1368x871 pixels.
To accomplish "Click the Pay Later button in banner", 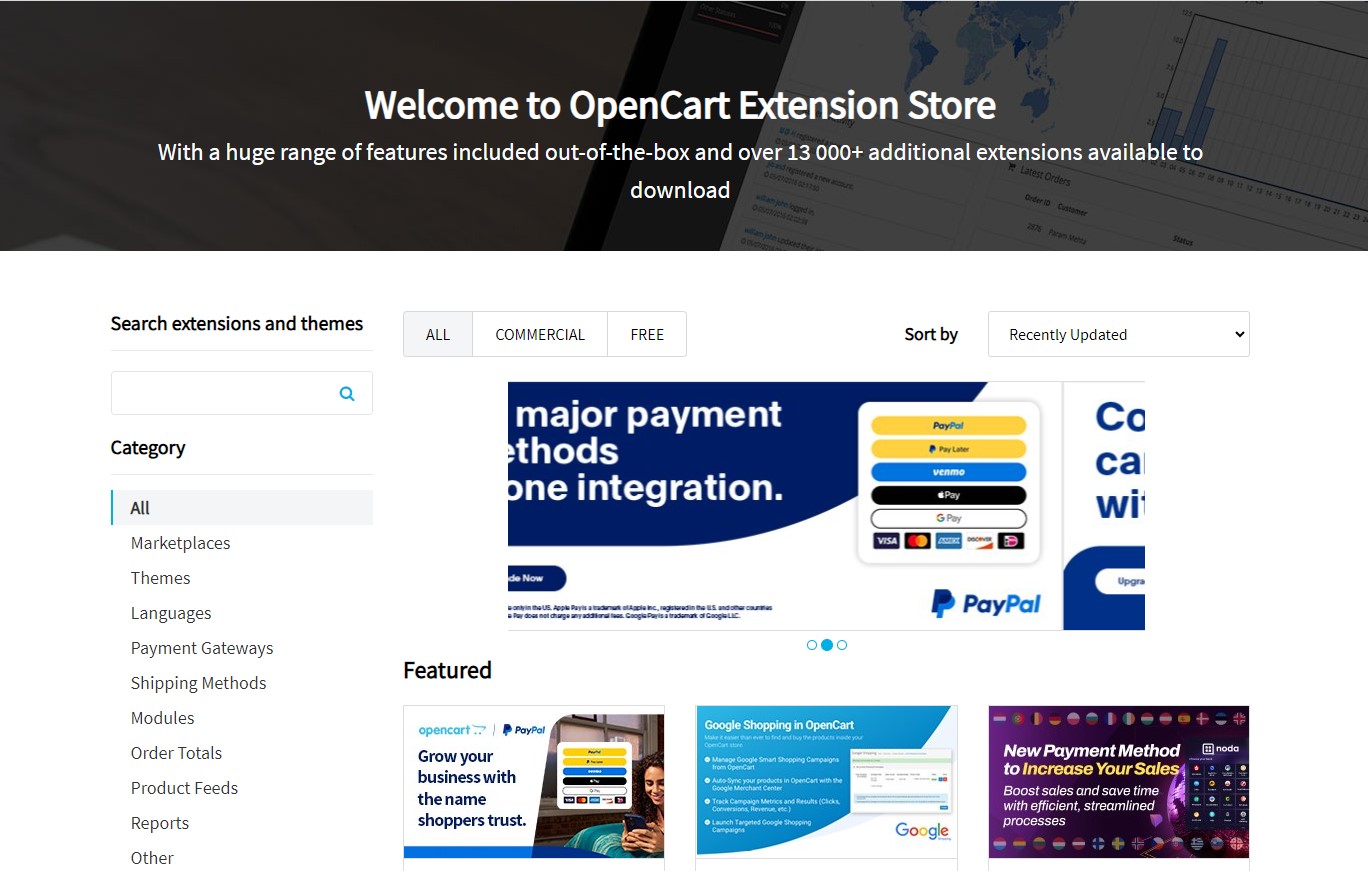I will pyautogui.click(x=949, y=449).
